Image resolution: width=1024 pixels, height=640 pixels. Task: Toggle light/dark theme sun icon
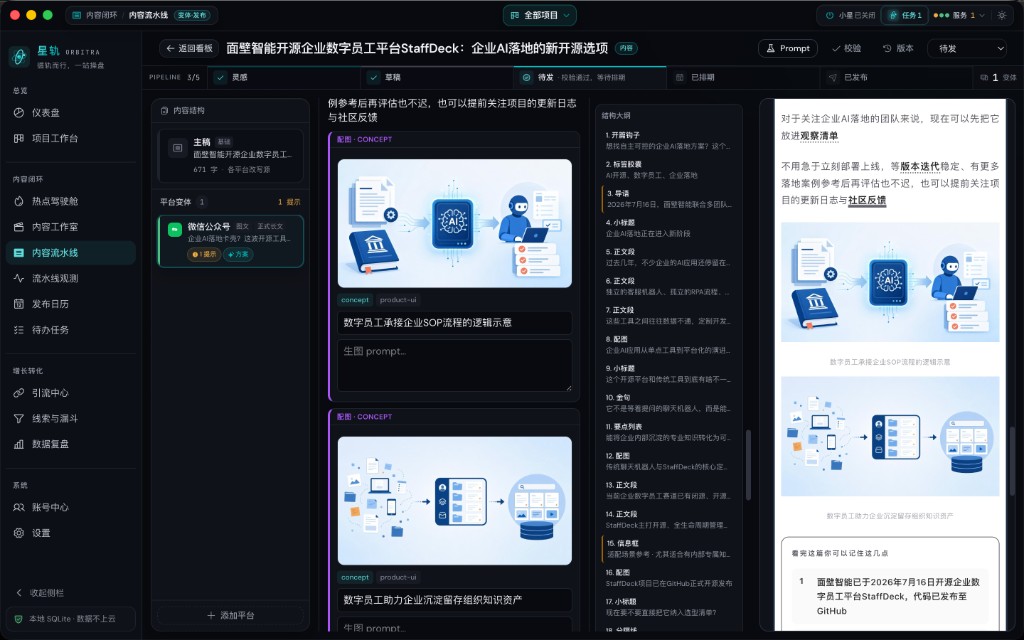click(x=1002, y=15)
